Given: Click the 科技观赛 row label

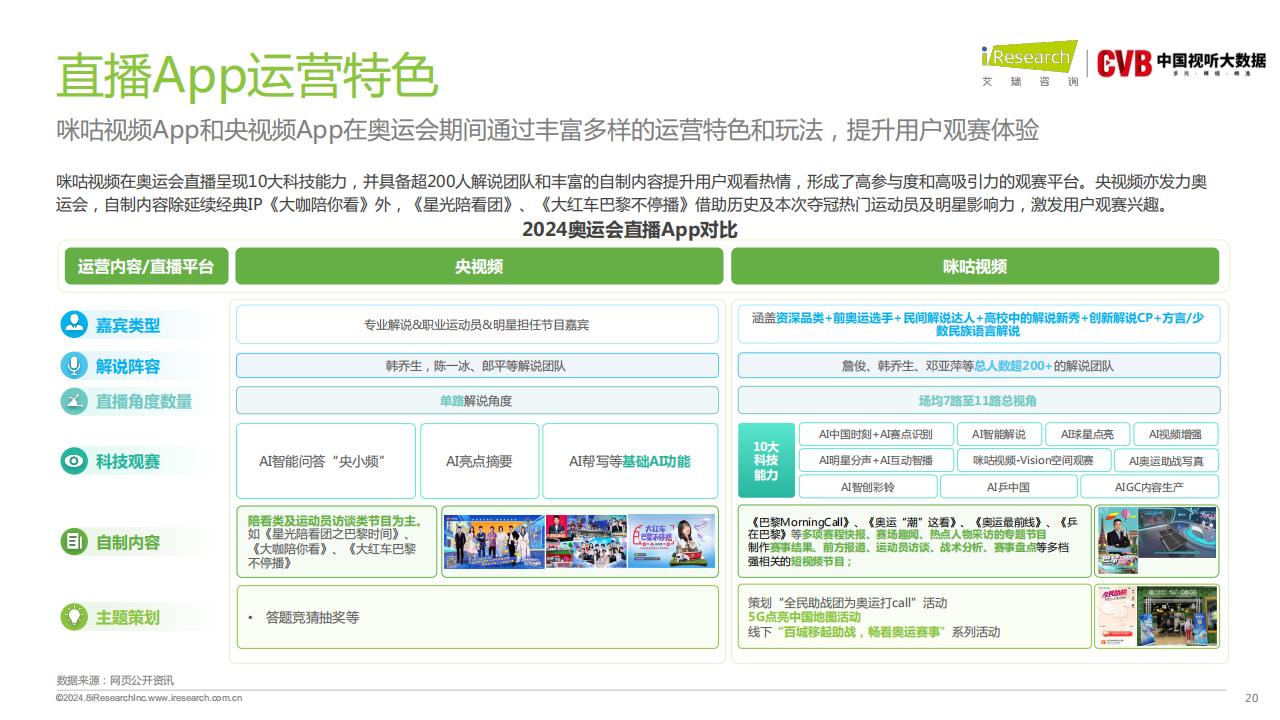Looking at the screenshot, I should coord(128,461).
